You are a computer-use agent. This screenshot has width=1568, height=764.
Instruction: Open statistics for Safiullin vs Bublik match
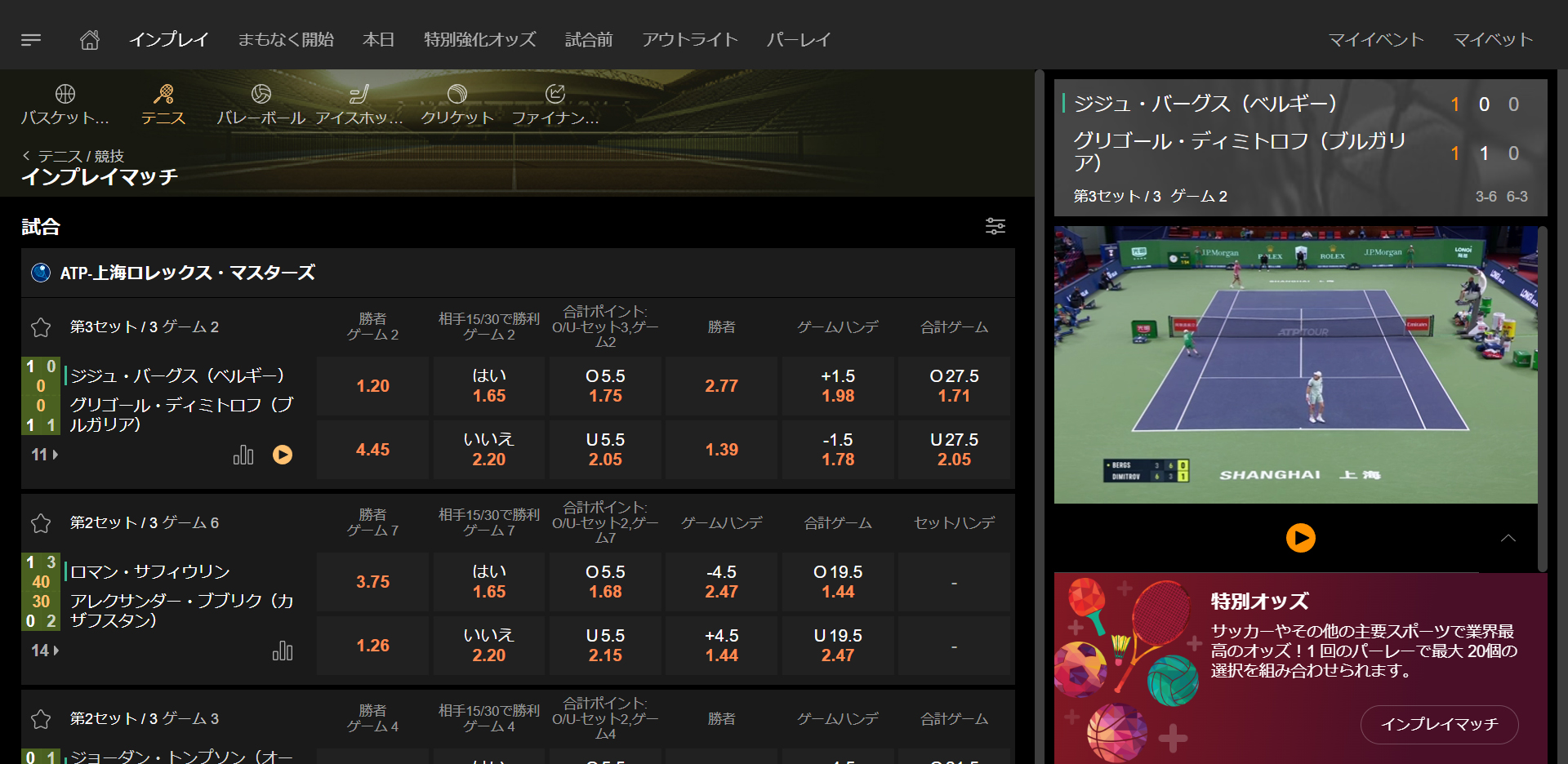(283, 651)
